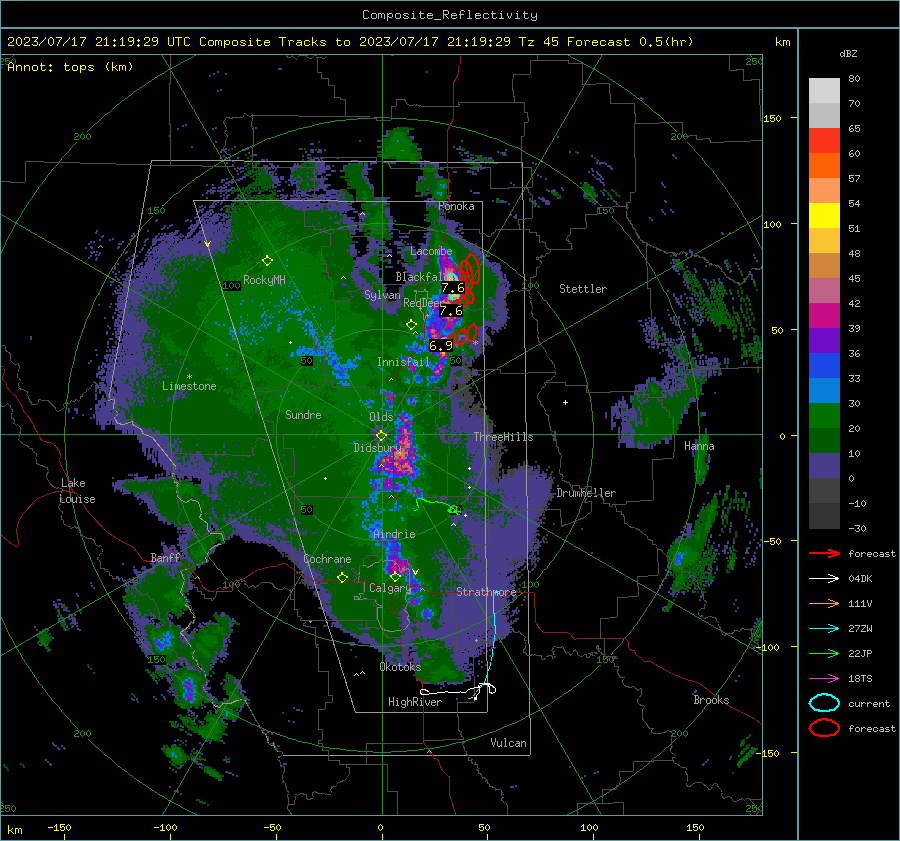Select the 7.6 tops label under RedDeer

451,311
